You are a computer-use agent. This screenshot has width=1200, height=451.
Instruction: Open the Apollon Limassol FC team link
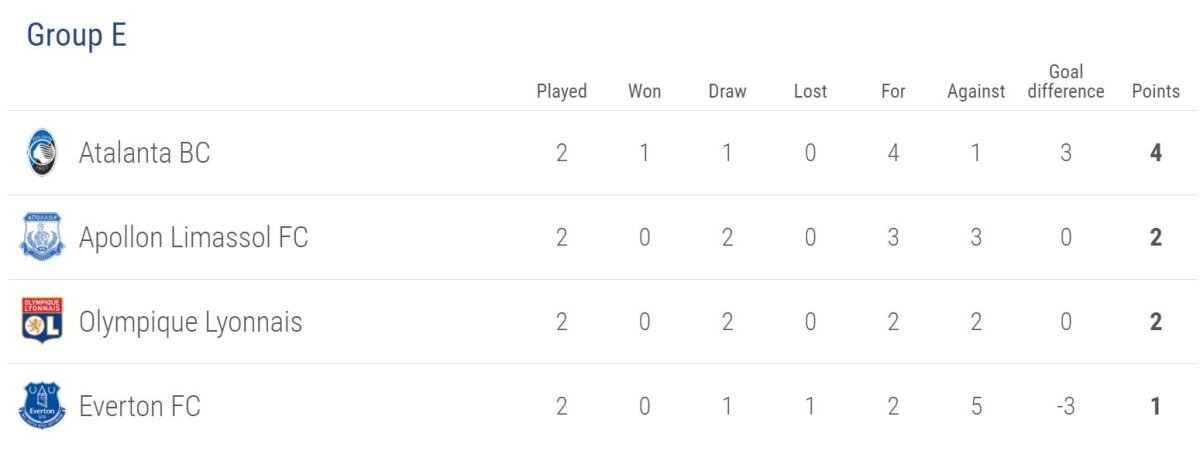pos(193,238)
